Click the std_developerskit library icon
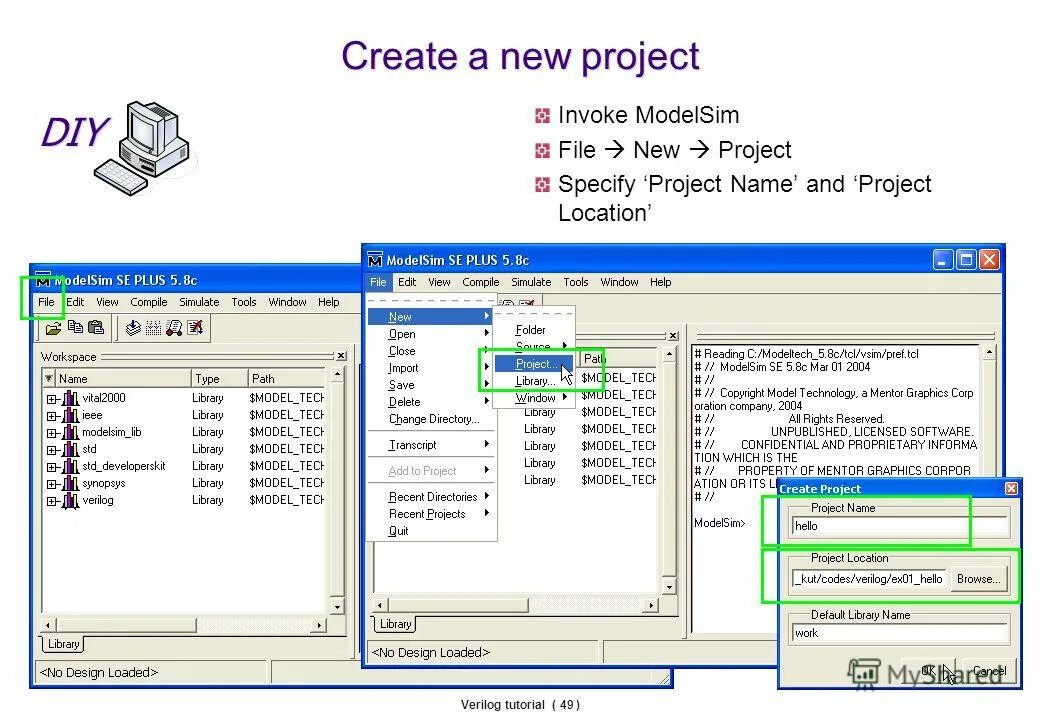1040x720 pixels. click(70, 467)
